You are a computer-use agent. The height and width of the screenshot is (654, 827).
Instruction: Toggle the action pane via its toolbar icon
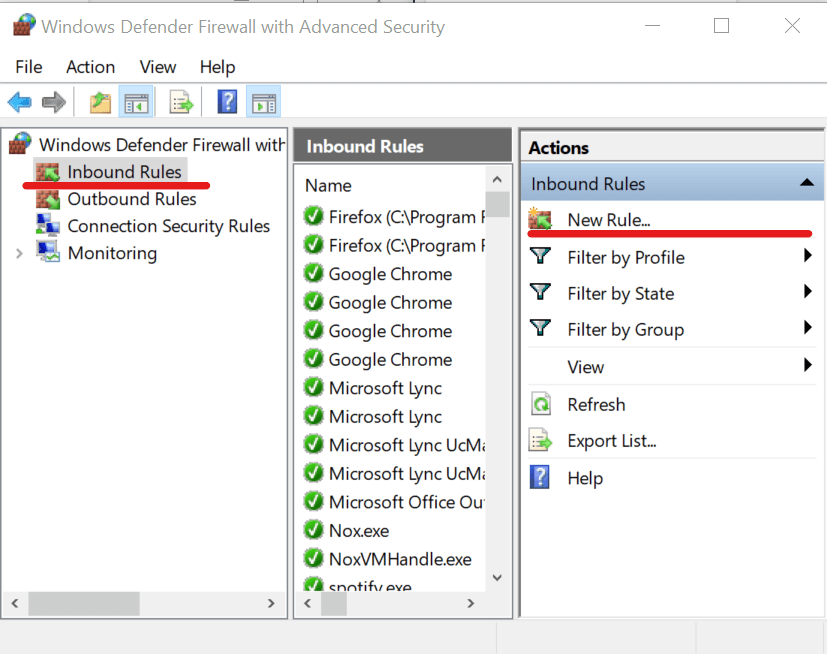pyautogui.click(x=262, y=101)
